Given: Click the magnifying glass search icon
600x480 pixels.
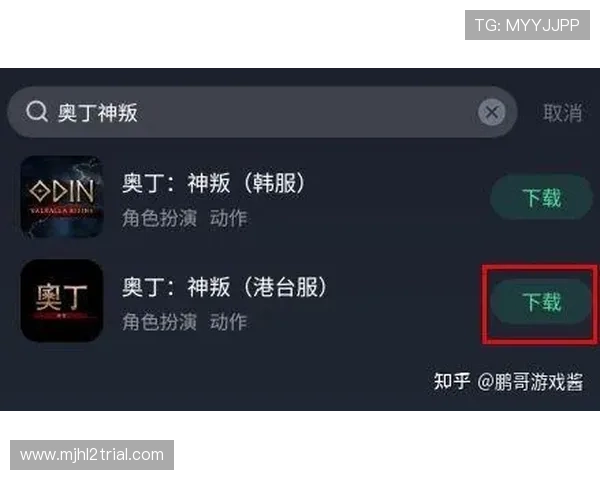Looking at the screenshot, I should click(37, 112).
